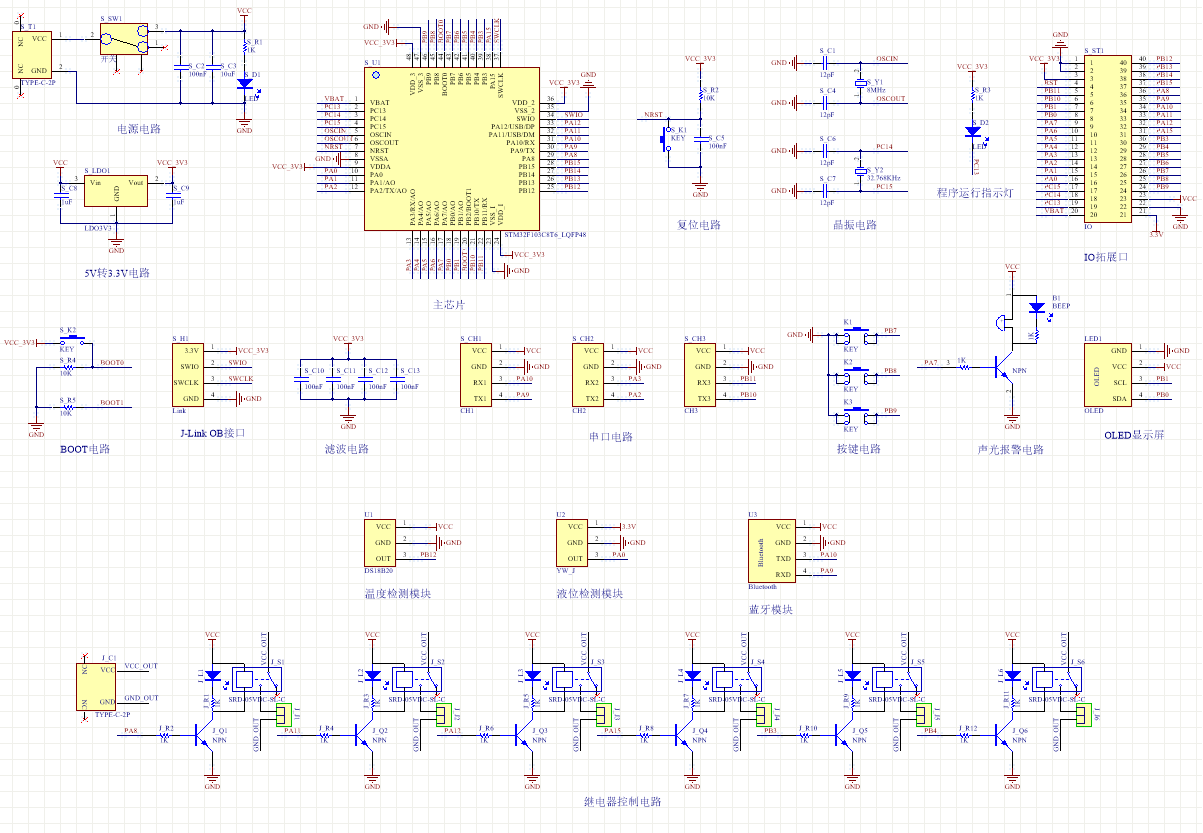Click the OLED显示屏 section label
Screen dimensions: 1203x833
tap(1134, 436)
